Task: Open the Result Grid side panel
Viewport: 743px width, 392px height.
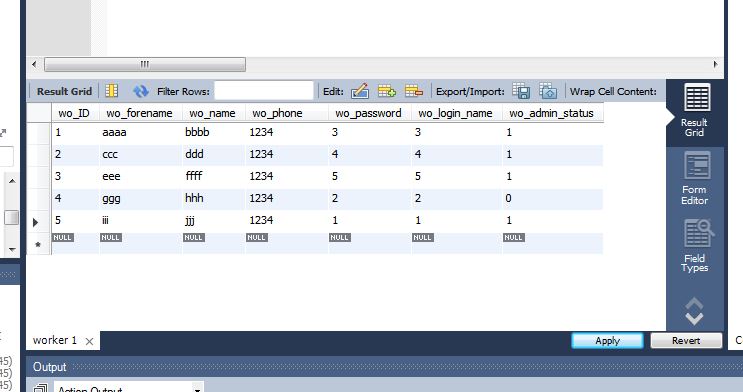Action: click(695, 112)
